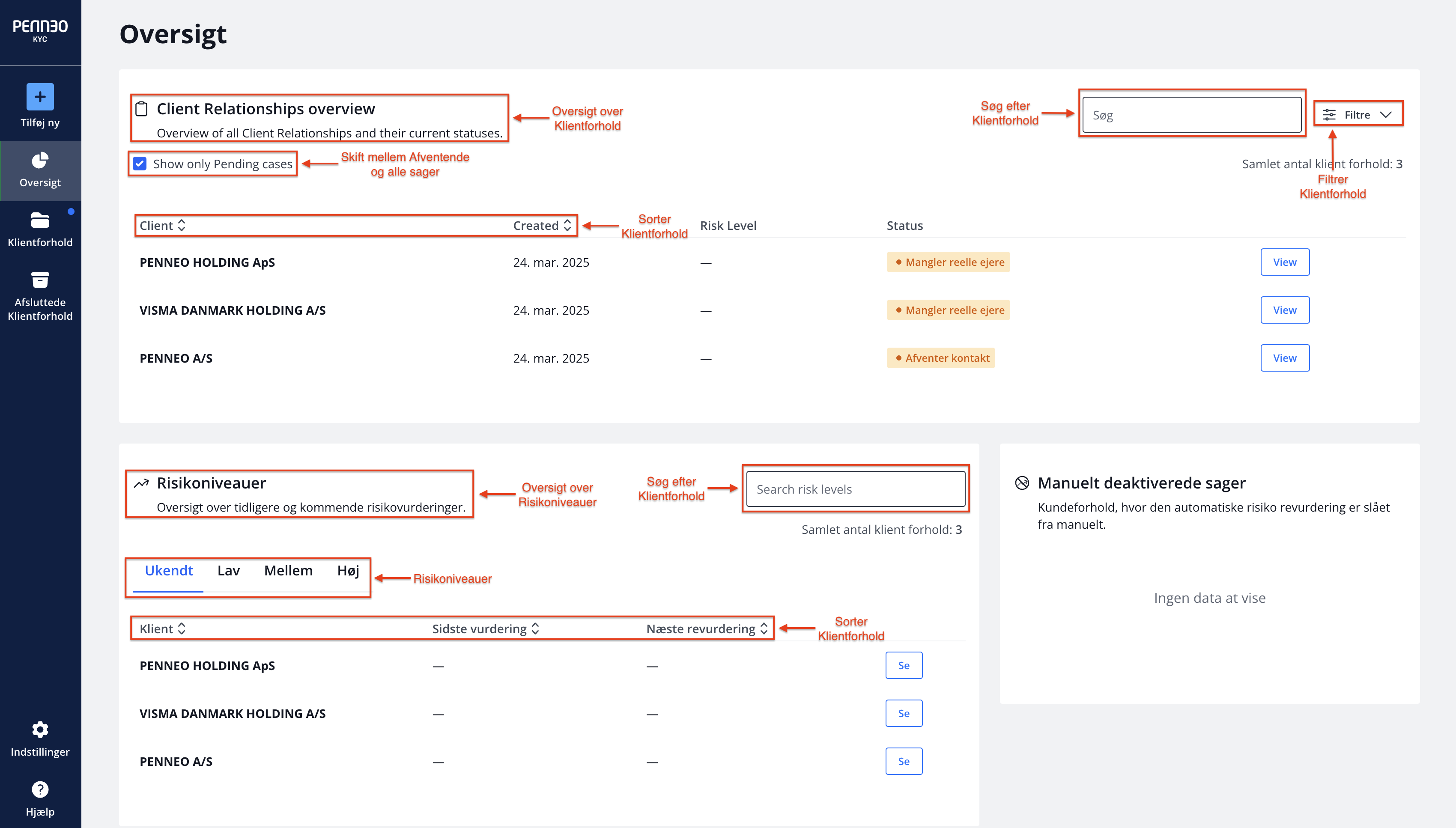Image resolution: width=1456 pixels, height=828 pixels.
Task: Click PENNEO A/S in client overview table
Action: coord(176,357)
